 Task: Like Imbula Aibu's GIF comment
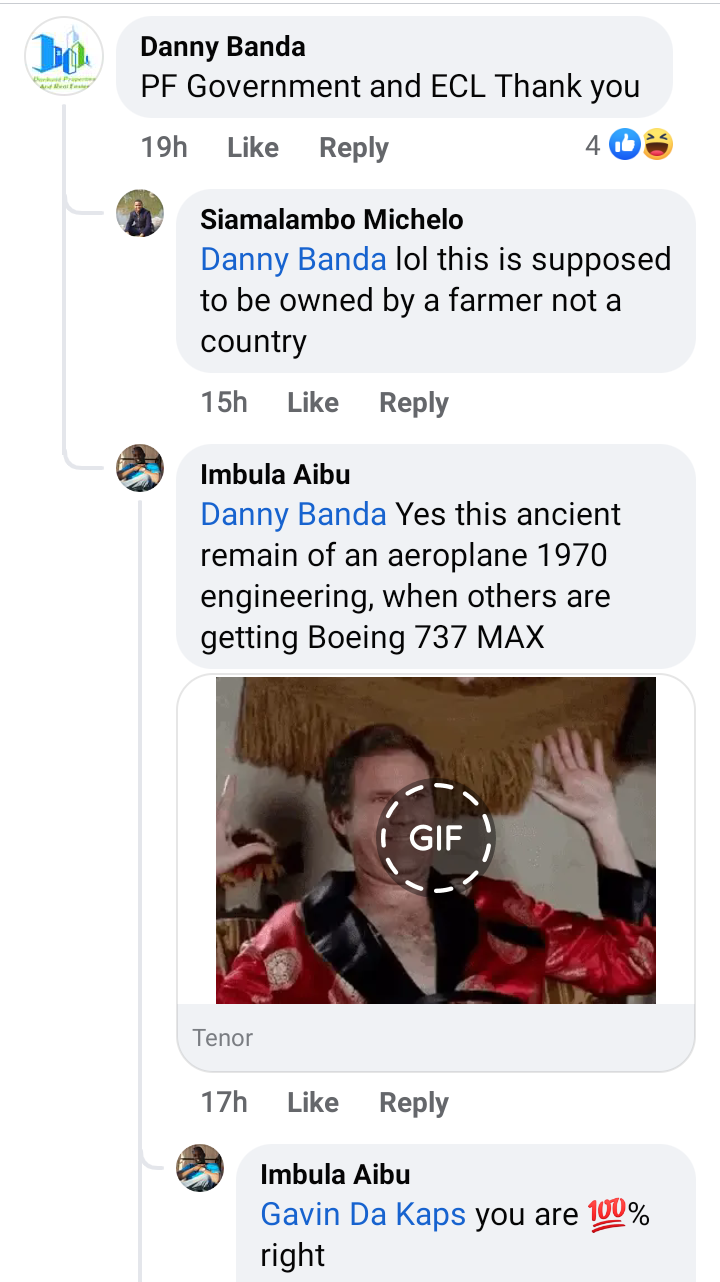click(x=312, y=1103)
